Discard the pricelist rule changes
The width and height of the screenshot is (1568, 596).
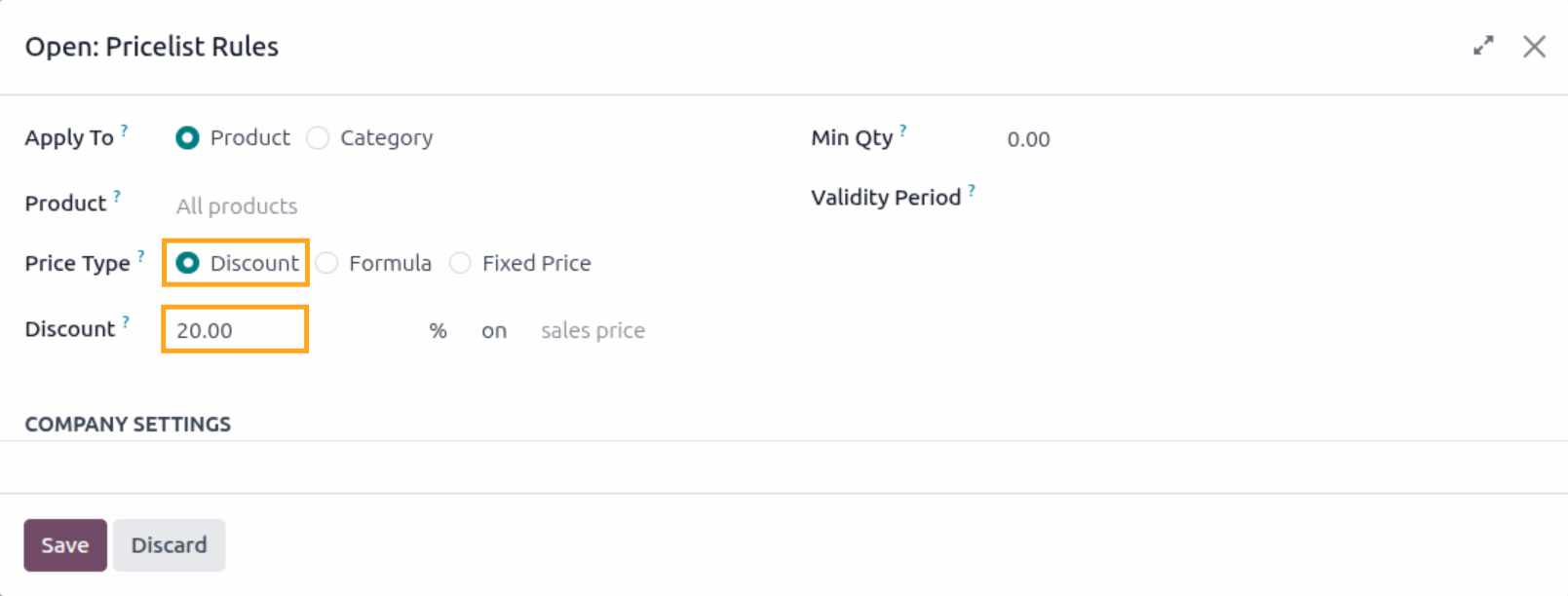point(169,544)
